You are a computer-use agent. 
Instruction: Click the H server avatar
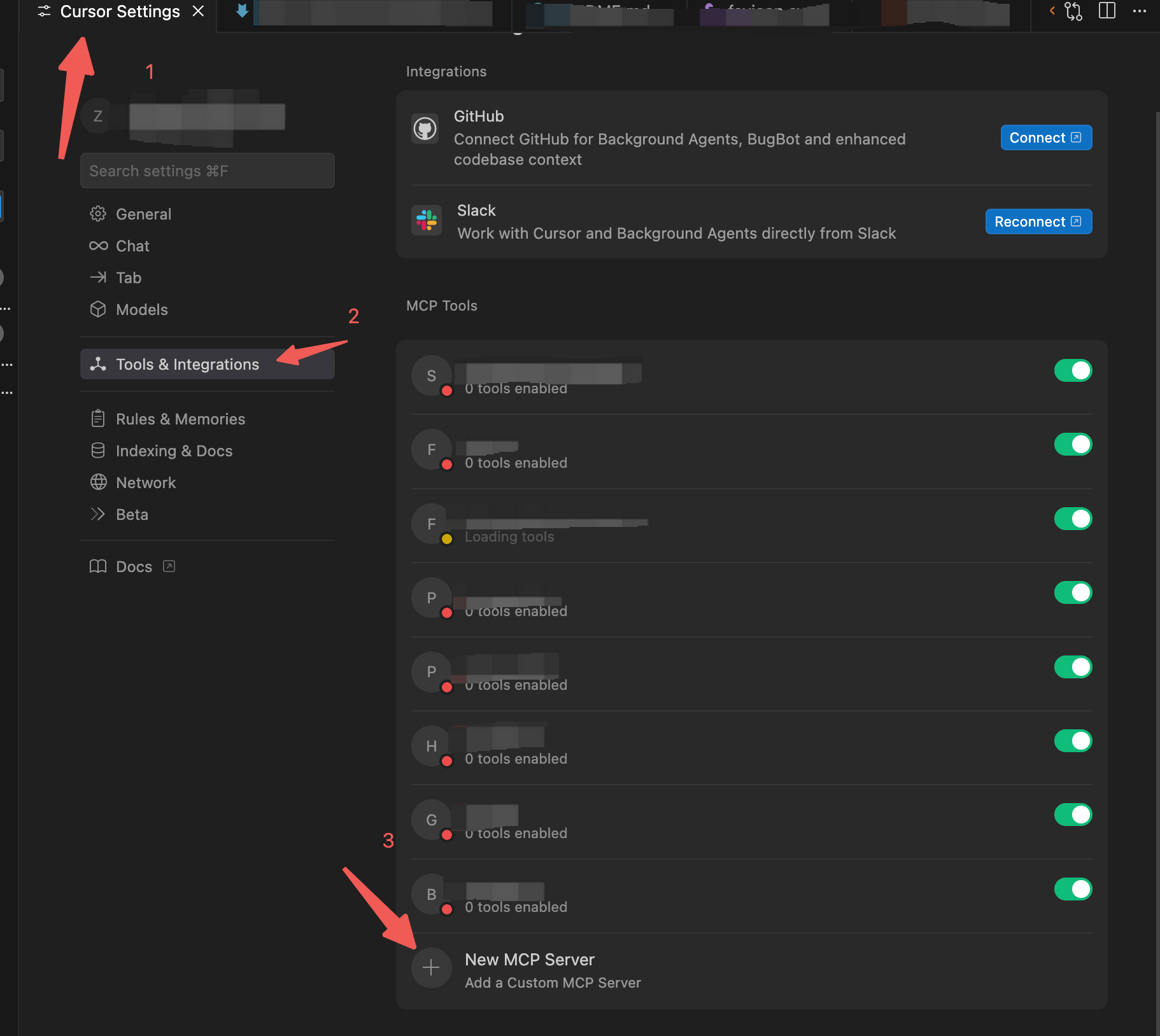tap(431, 746)
